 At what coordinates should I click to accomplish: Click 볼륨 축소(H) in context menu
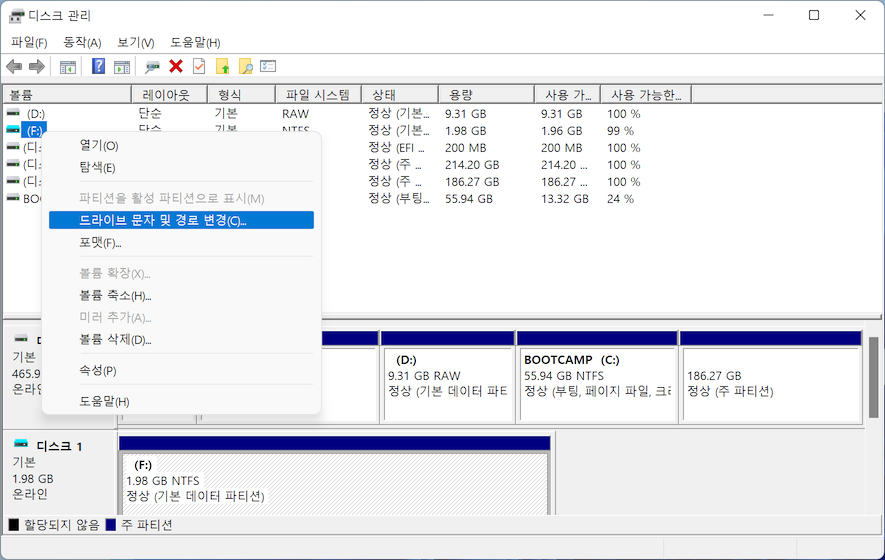tap(115, 296)
